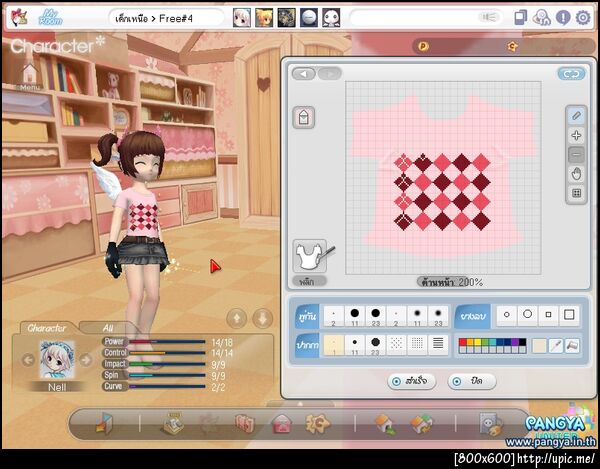This screenshot has width=600, height=469.
Task: Open the red suitcase inventory icon
Action: click(x=245, y=424)
